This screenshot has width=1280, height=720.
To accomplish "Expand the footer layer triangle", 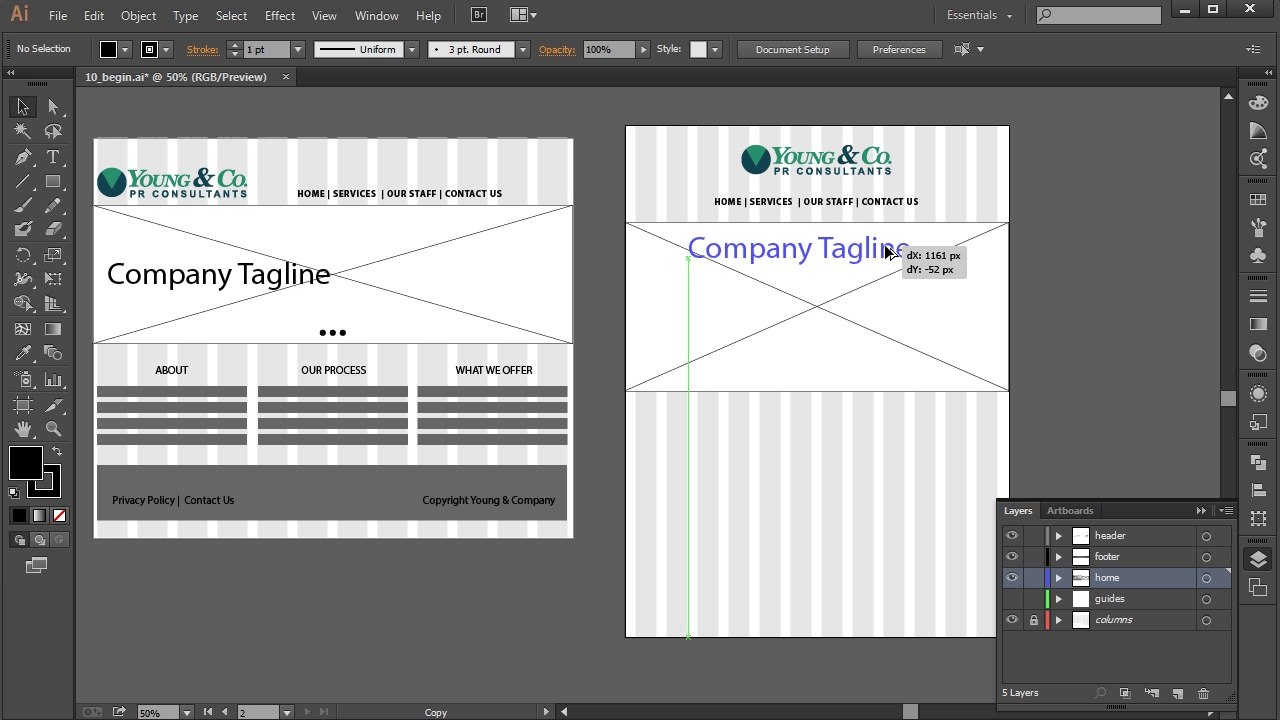I will pos(1058,557).
